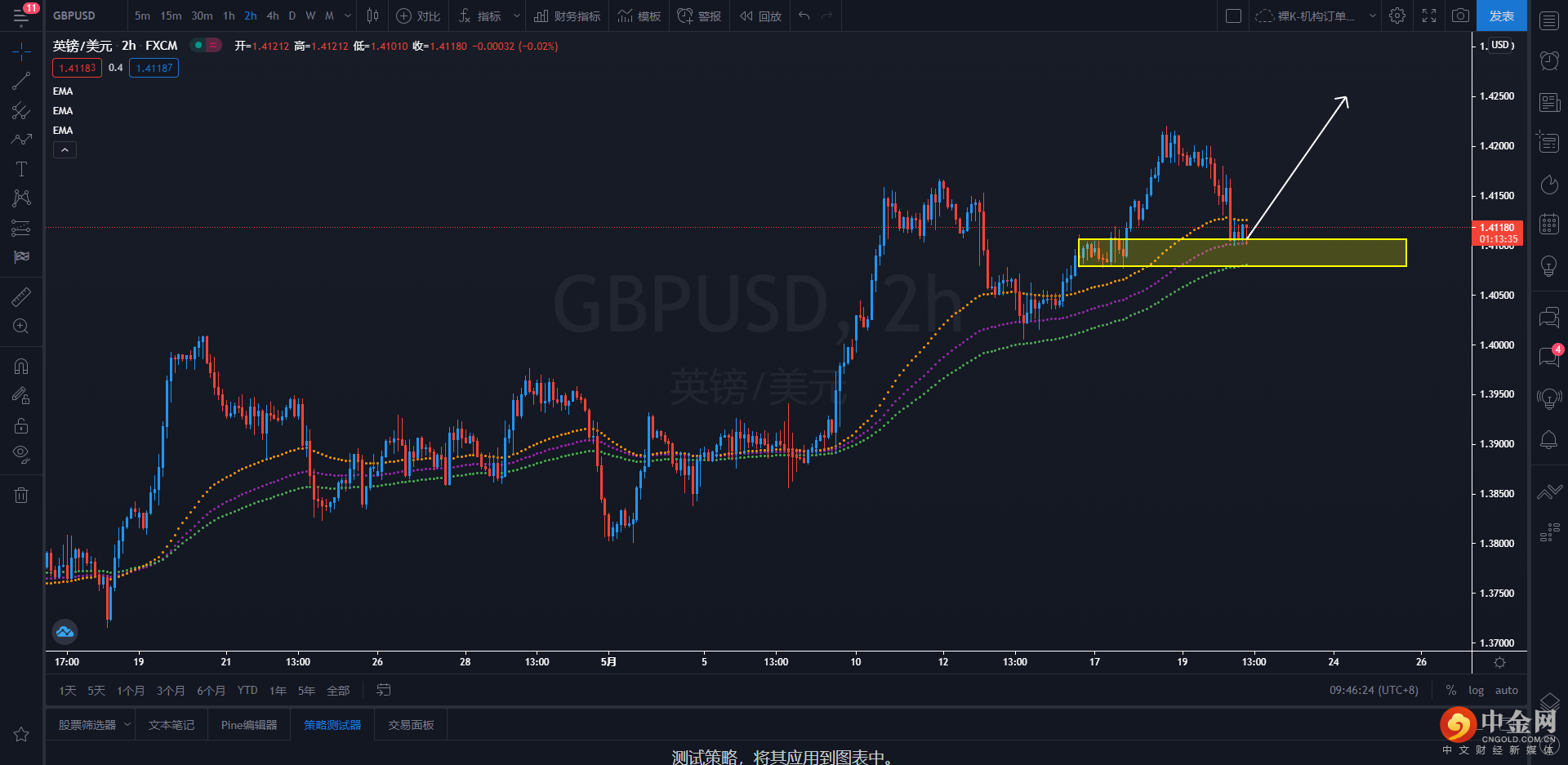Switch to the 策略测试器 tab
The height and width of the screenshot is (765, 1568).
coord(332,725)
